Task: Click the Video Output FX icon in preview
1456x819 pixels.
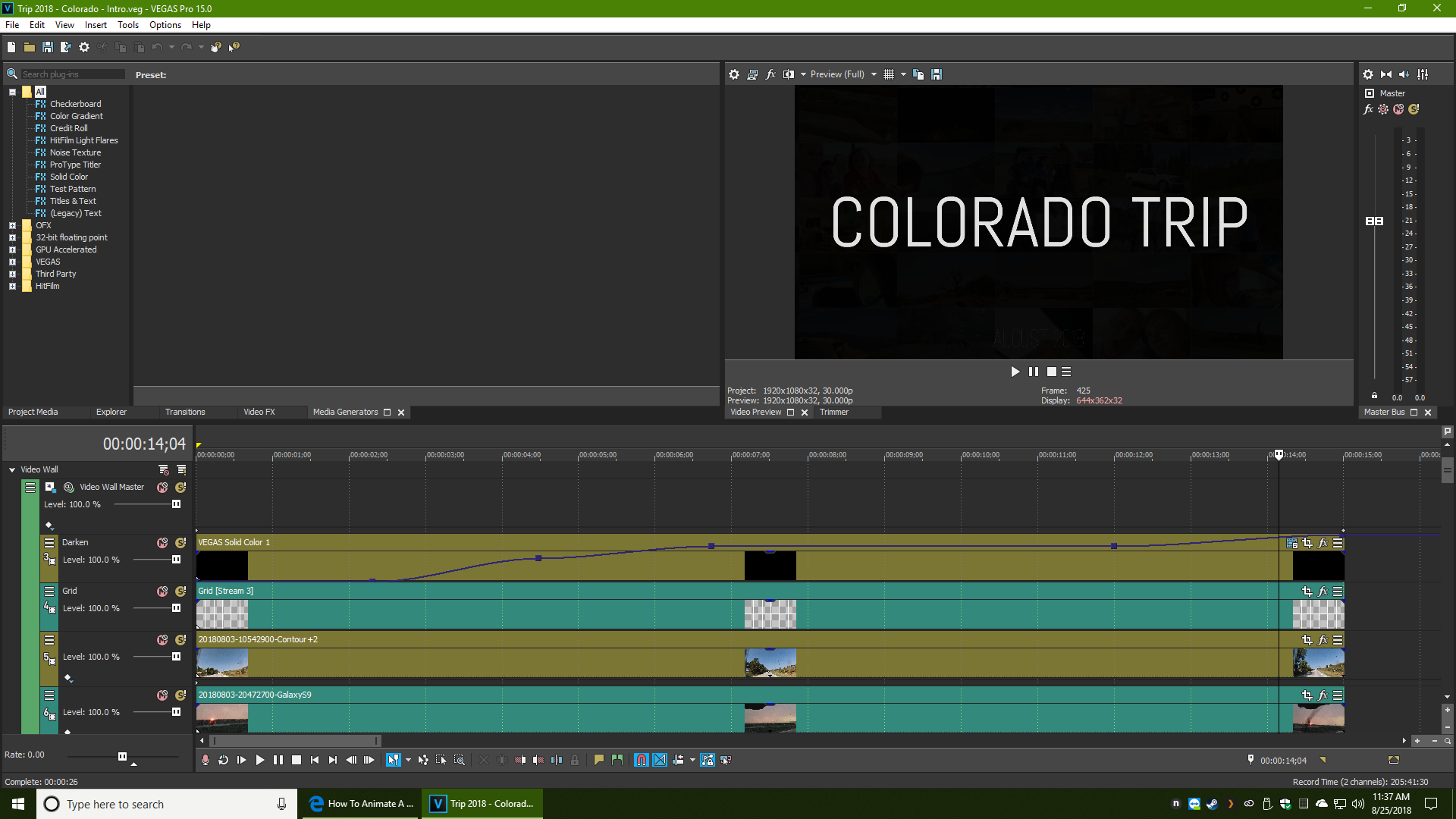Action: tap(770, 74)
